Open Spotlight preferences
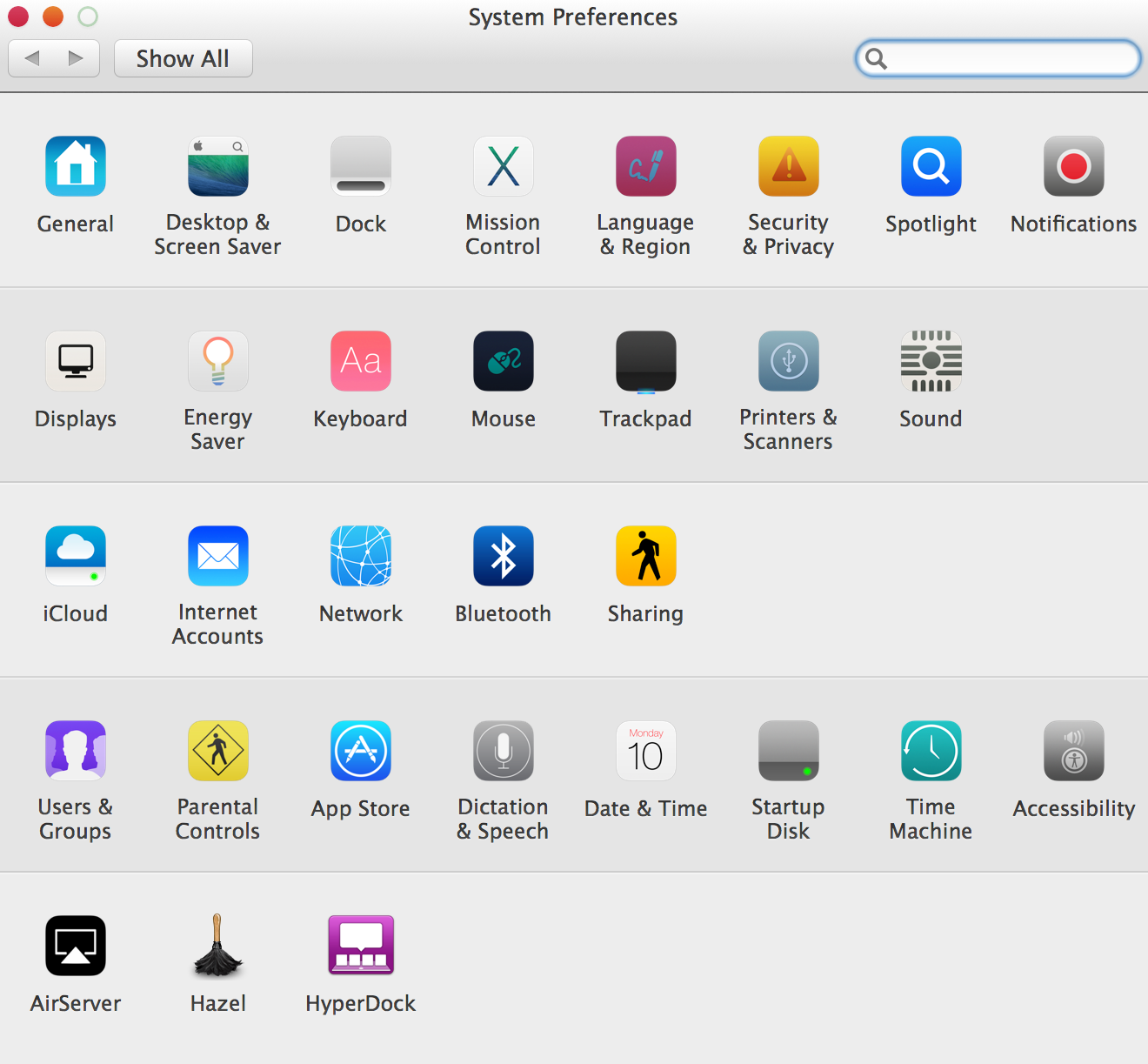This screenshot has width=1148, height=1064. point(931,166)
